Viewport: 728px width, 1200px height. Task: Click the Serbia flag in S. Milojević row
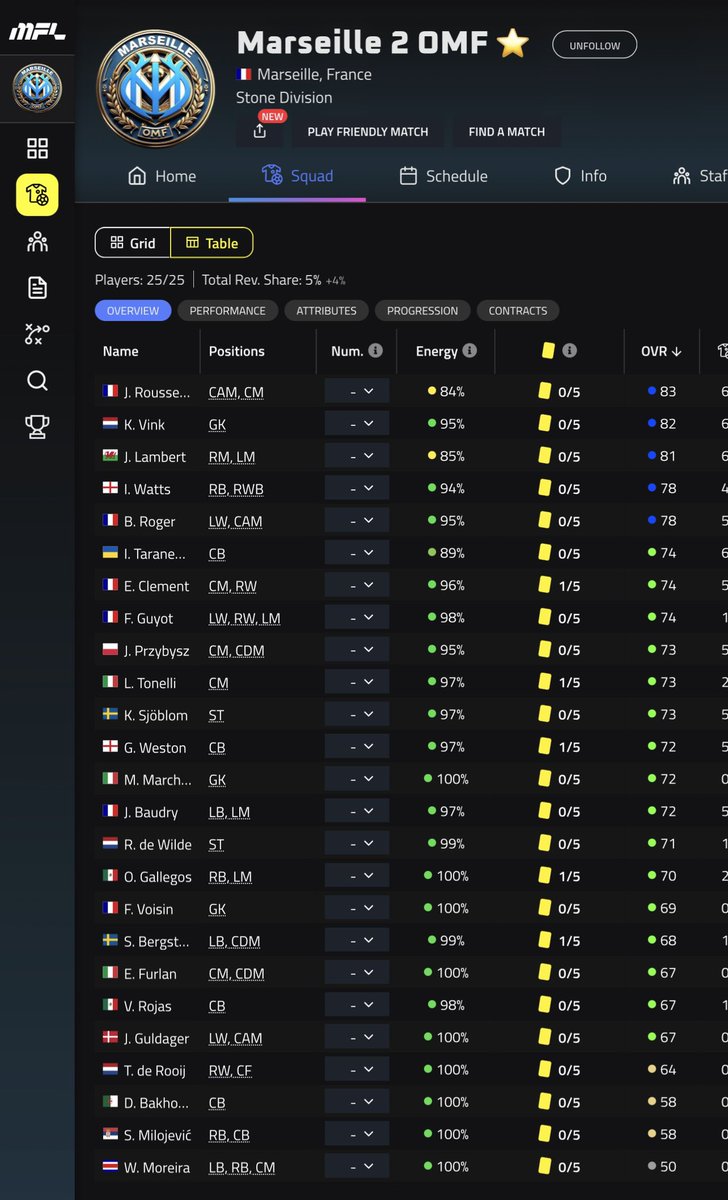[110, 1134]
